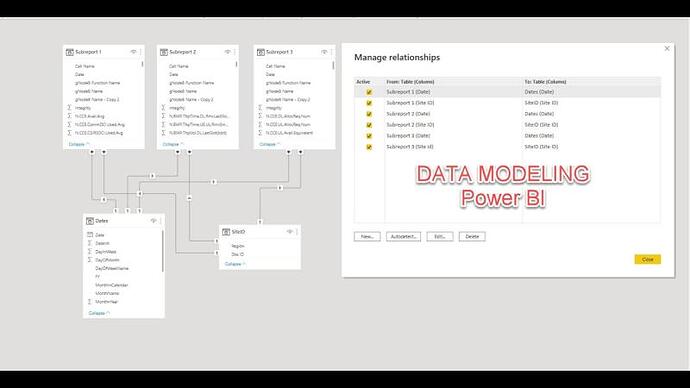Collapse the SiteID table card
The height and width of the screenshot is (388, 690).
(x=235, y=264)
